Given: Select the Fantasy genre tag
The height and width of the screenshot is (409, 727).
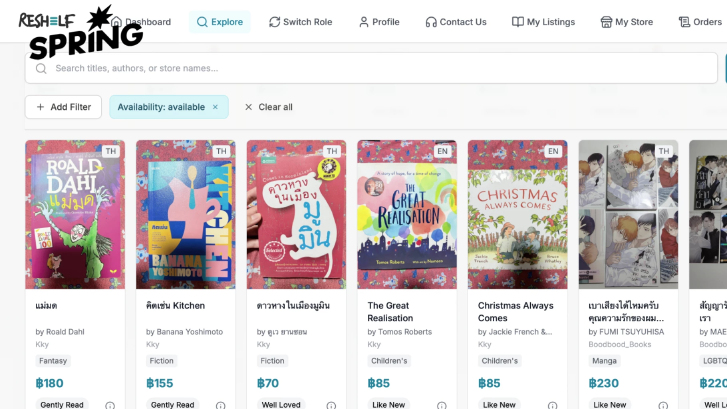Looking at the screenshot, I should click(53, 361).
